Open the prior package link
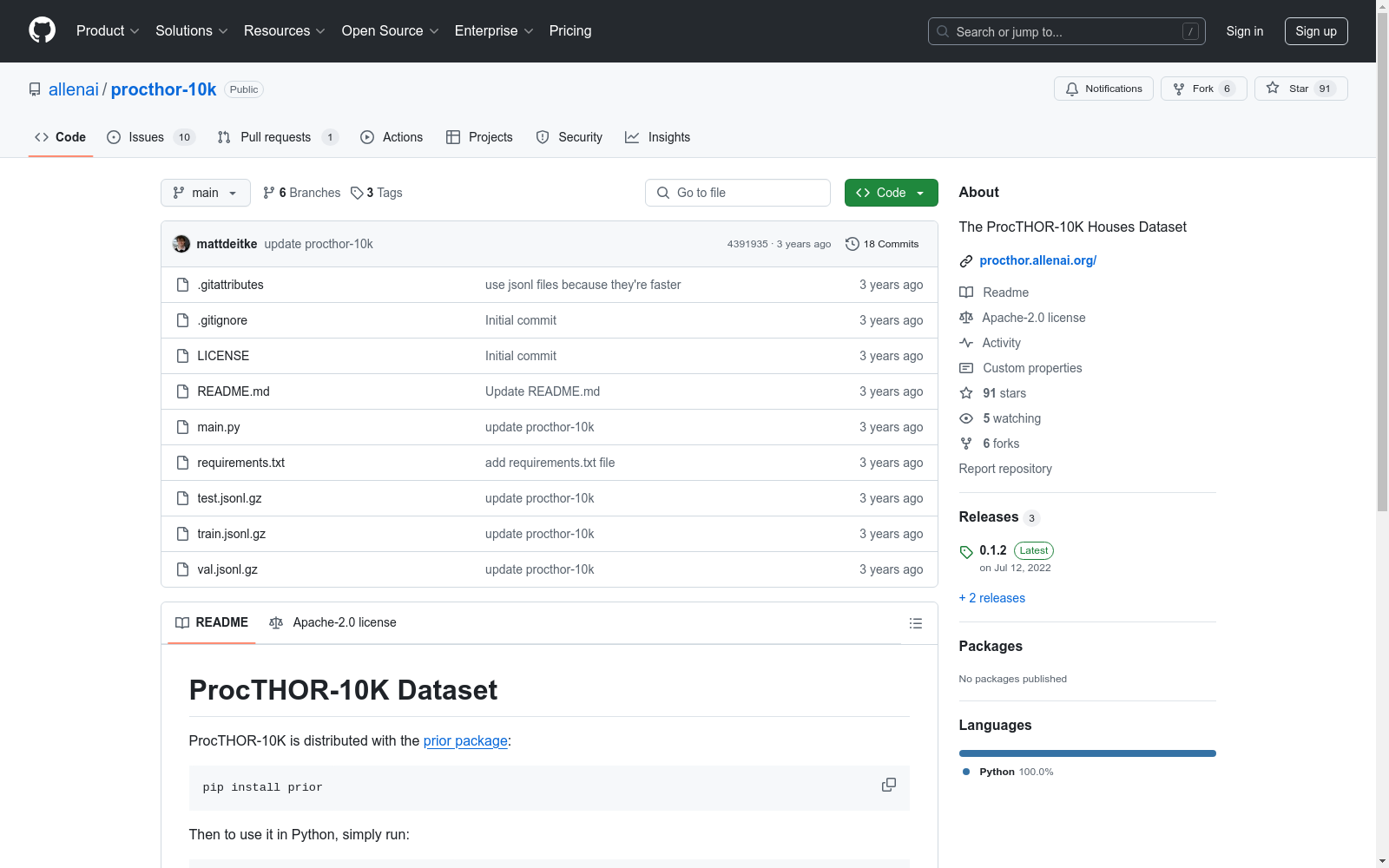1389x868 pixels. click(465, 740)
